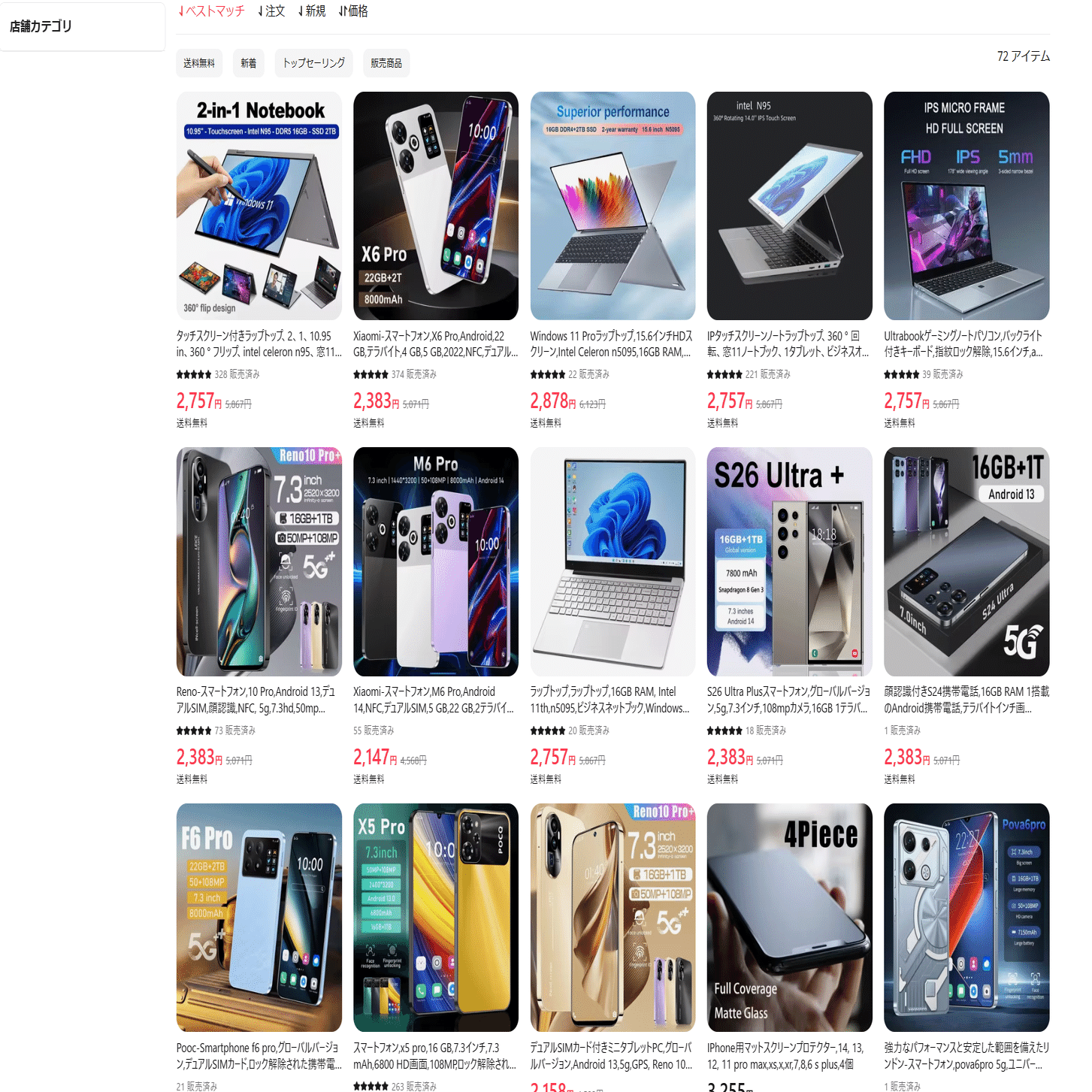Sort products by 新規
1092x1092 pixels.
pos(312,11)
